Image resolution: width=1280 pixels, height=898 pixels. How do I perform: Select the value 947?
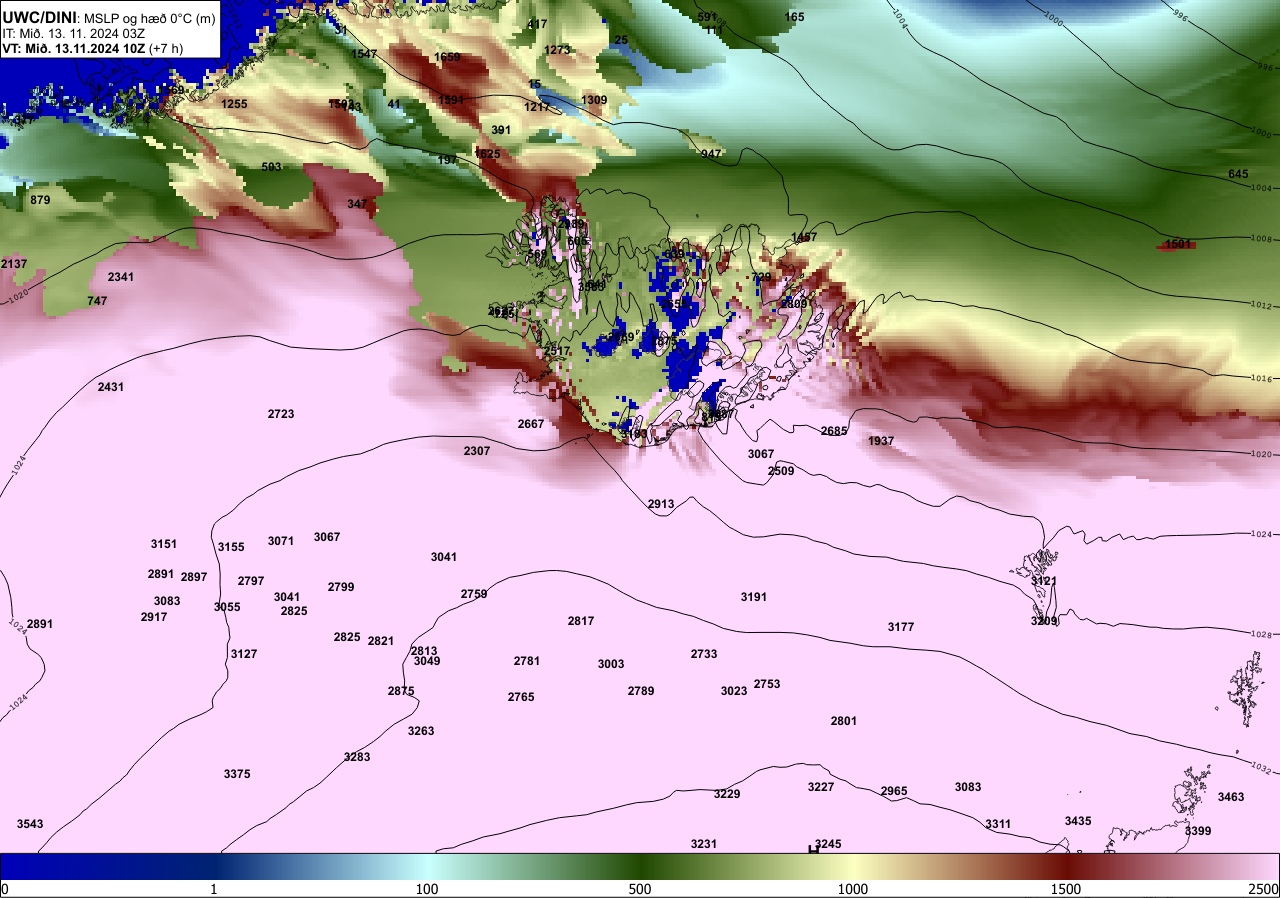click(x=711, y=154)
